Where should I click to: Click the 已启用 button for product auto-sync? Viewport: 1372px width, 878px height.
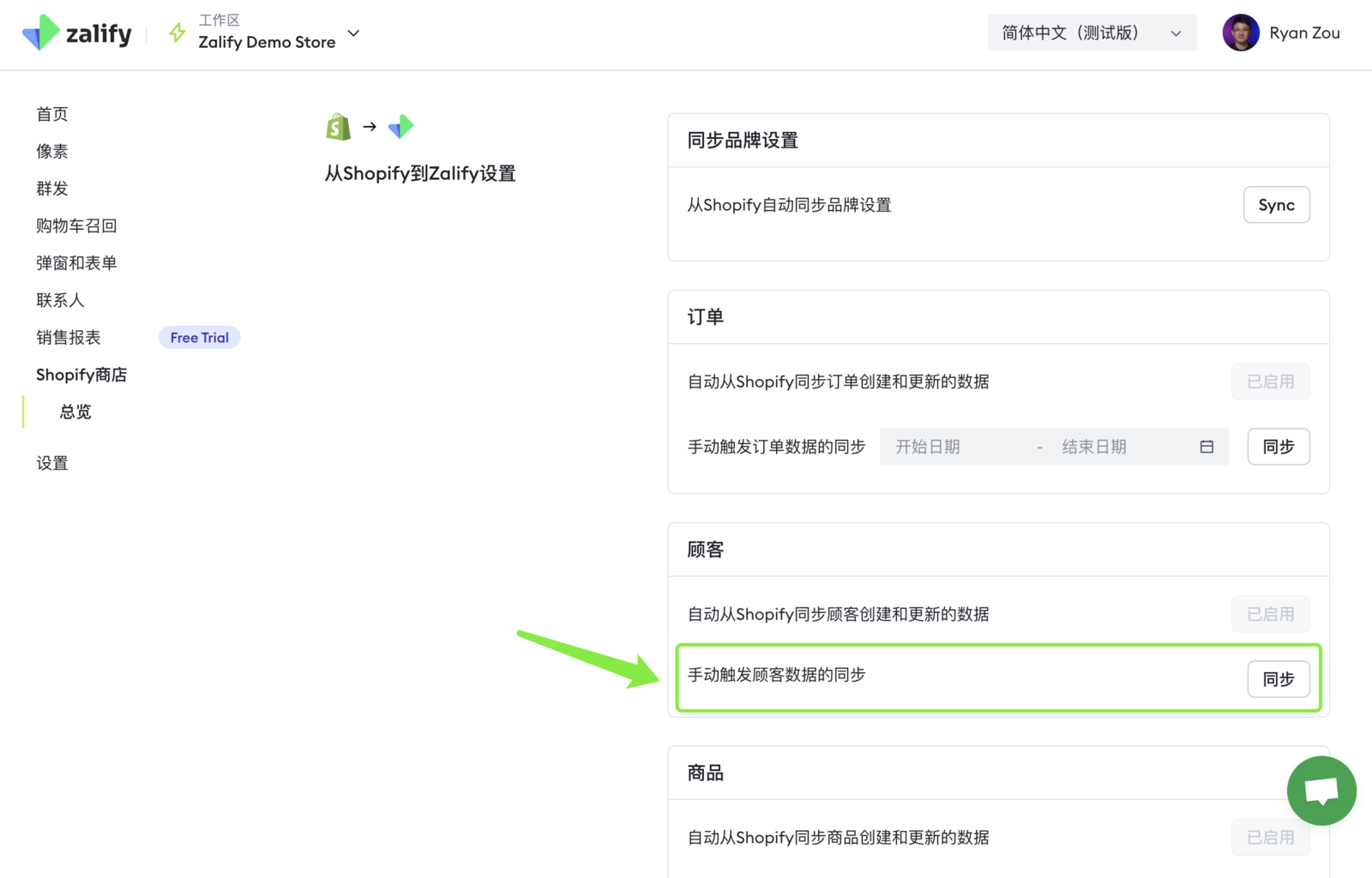[1270, 837]
